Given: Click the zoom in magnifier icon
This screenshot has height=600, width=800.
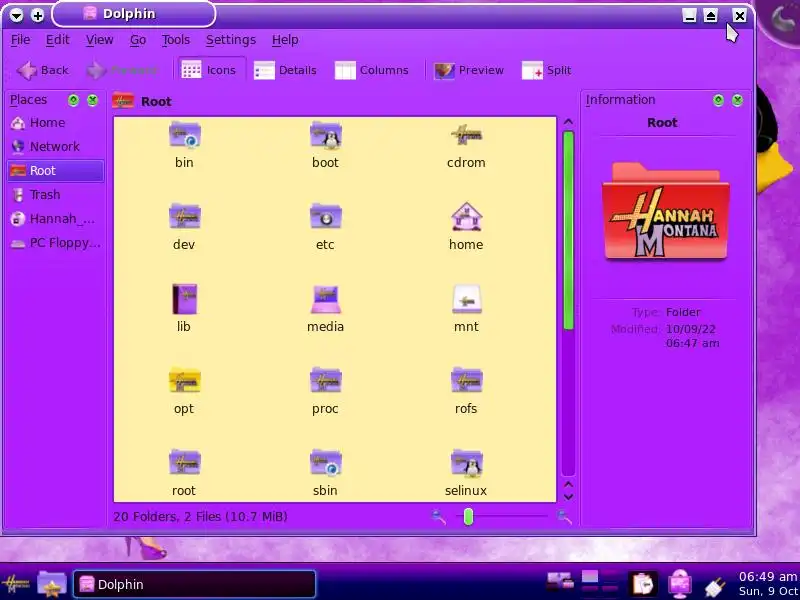Looking at the screenshot, I should tap(564, 517).
